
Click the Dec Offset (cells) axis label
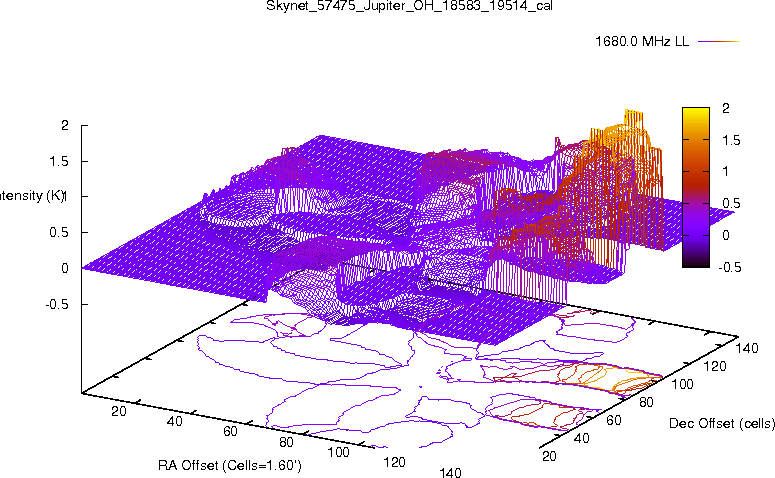coord(722,424)
